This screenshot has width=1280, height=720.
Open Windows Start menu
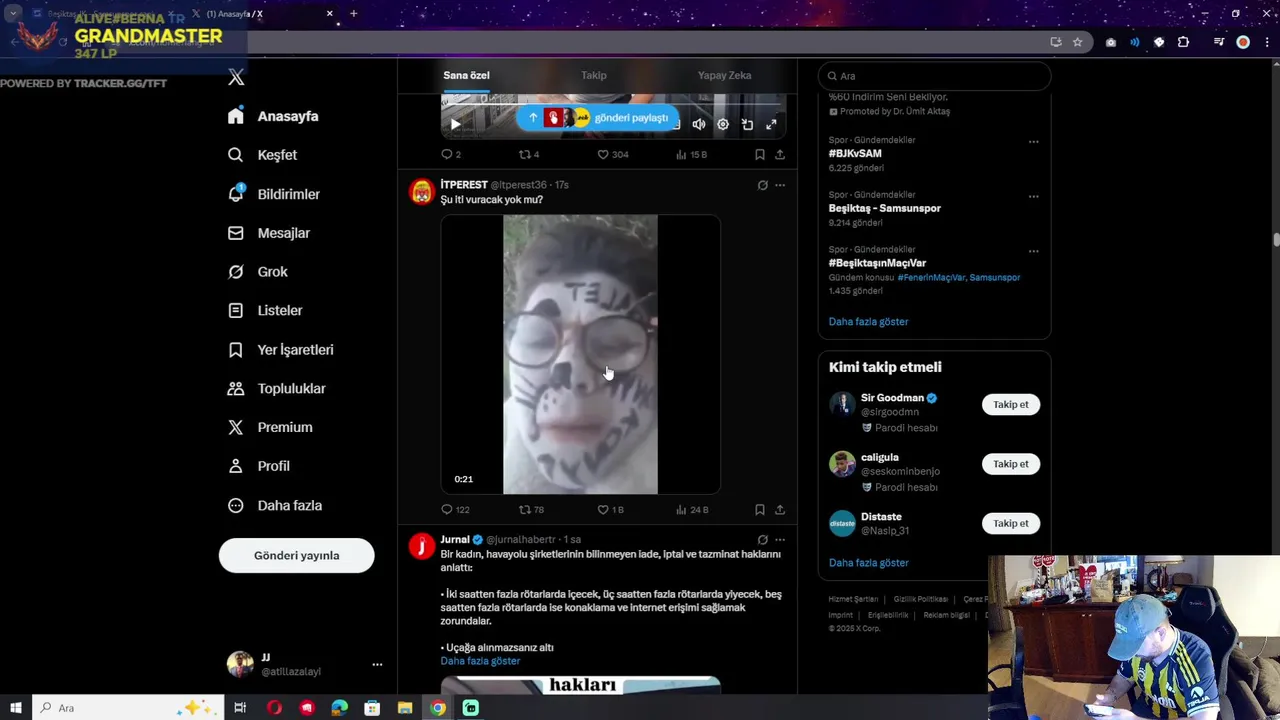15,708
